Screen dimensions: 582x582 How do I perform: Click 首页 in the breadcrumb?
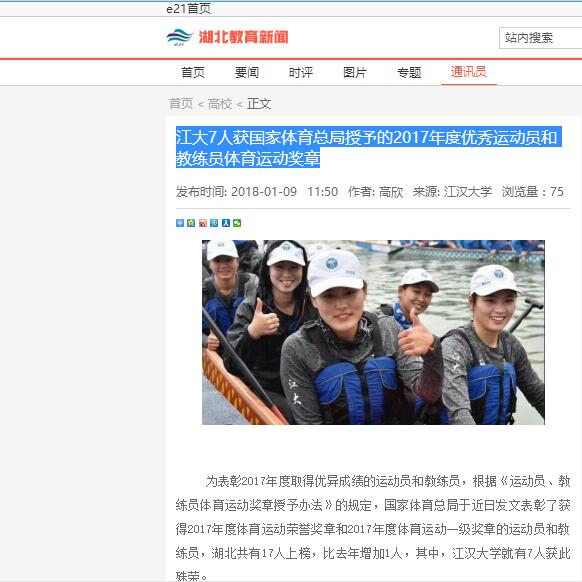181,104
